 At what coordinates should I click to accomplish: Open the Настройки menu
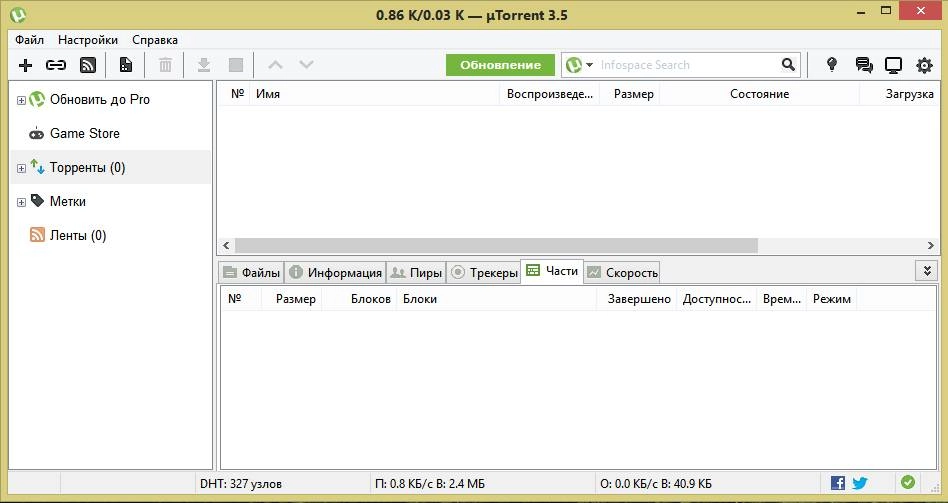(88, 40)
